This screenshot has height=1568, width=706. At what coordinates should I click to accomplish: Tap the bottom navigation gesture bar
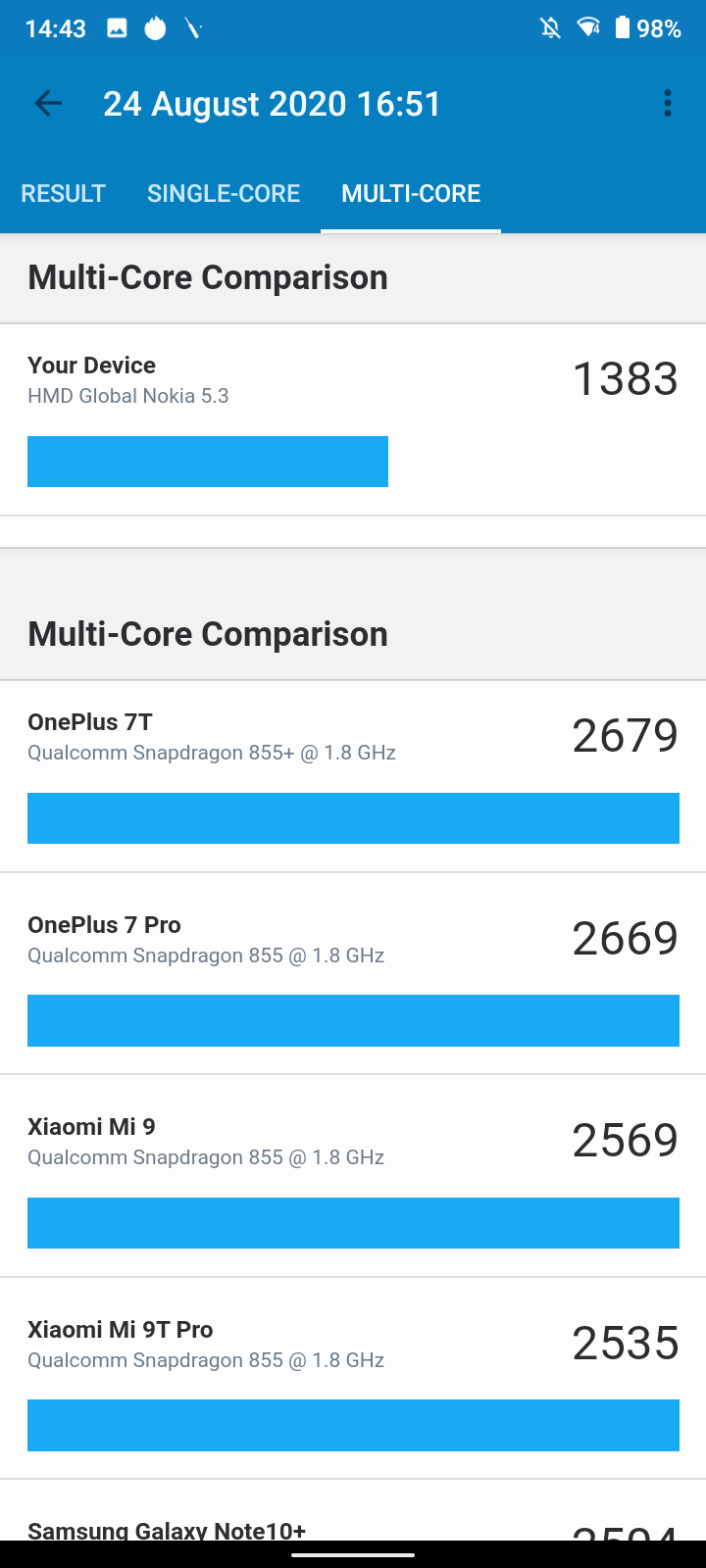[353, 1554]
